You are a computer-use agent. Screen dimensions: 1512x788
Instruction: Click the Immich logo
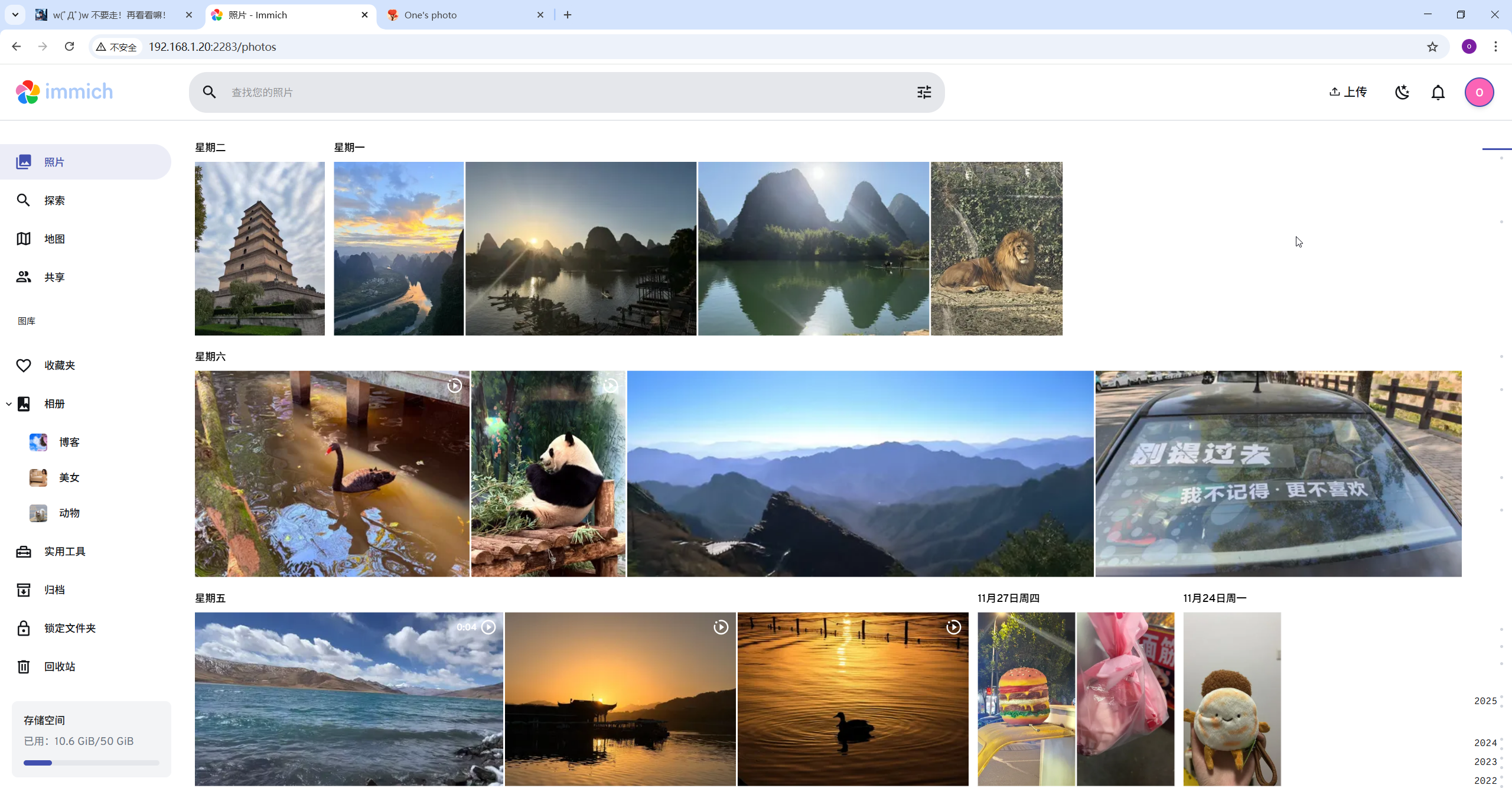point(64,92)
